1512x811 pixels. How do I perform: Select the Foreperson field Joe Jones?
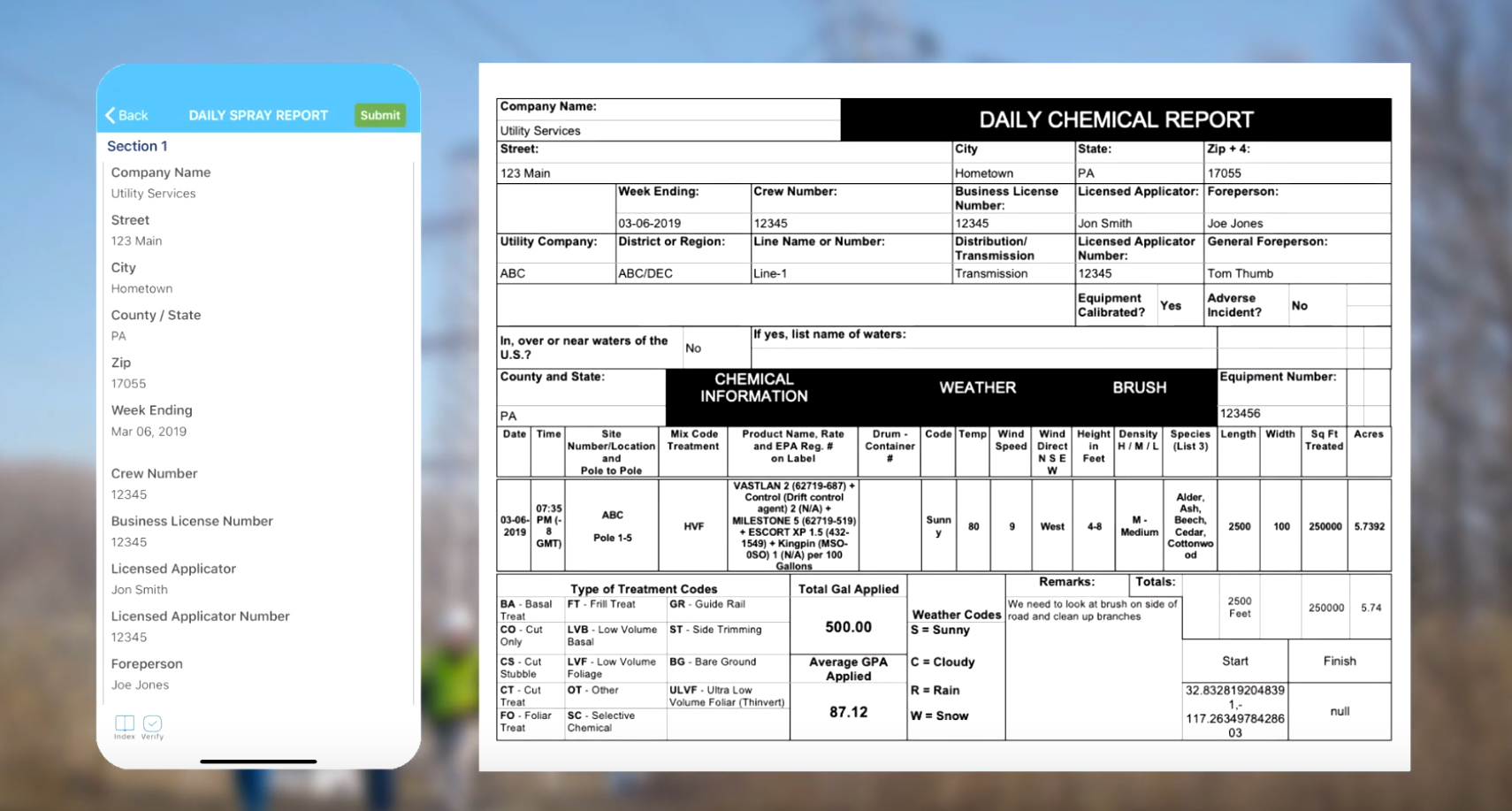coord(140,685)
